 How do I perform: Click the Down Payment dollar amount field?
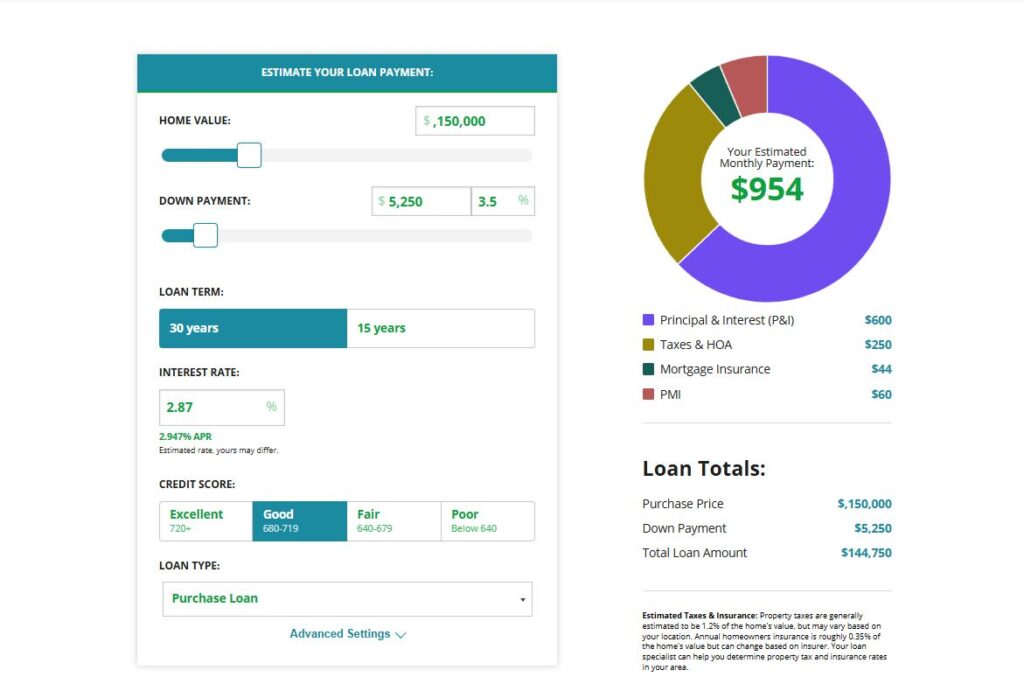420,201
